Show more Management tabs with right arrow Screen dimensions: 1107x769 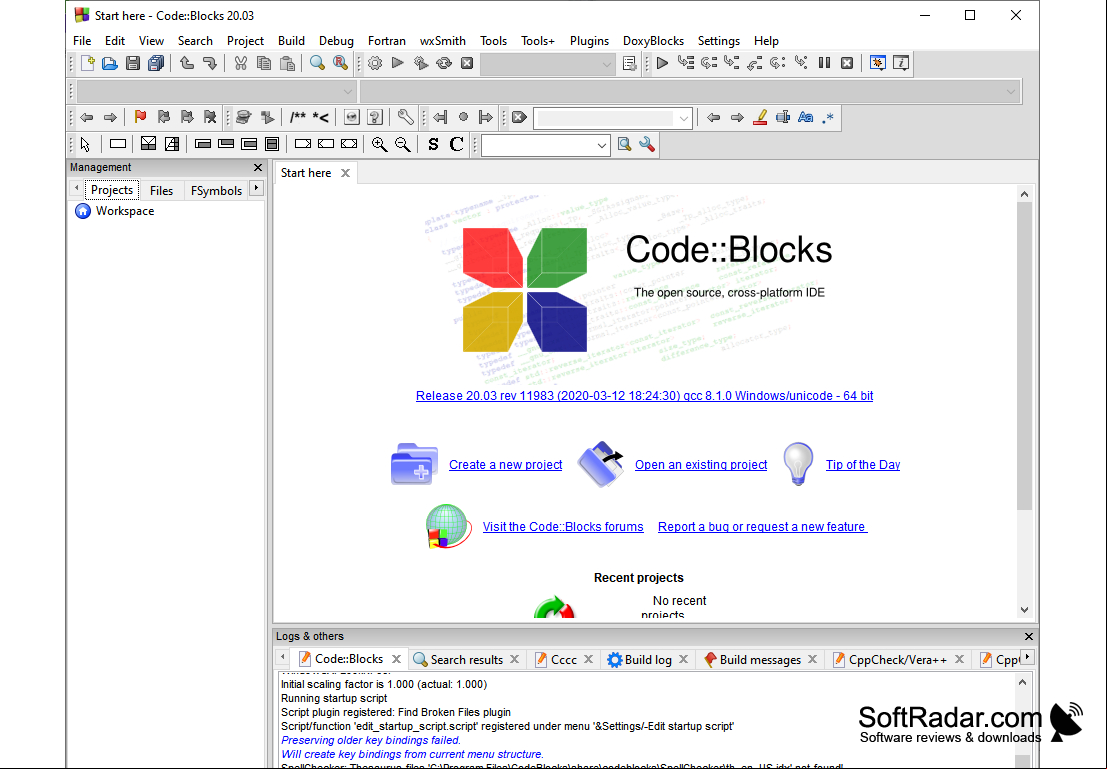257,188
